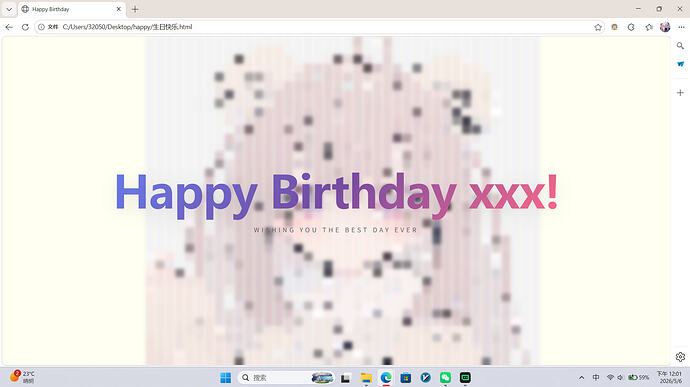Screen dimensions: 690x387
Task: Open a new tab with plus button
Action: point(135,9)
